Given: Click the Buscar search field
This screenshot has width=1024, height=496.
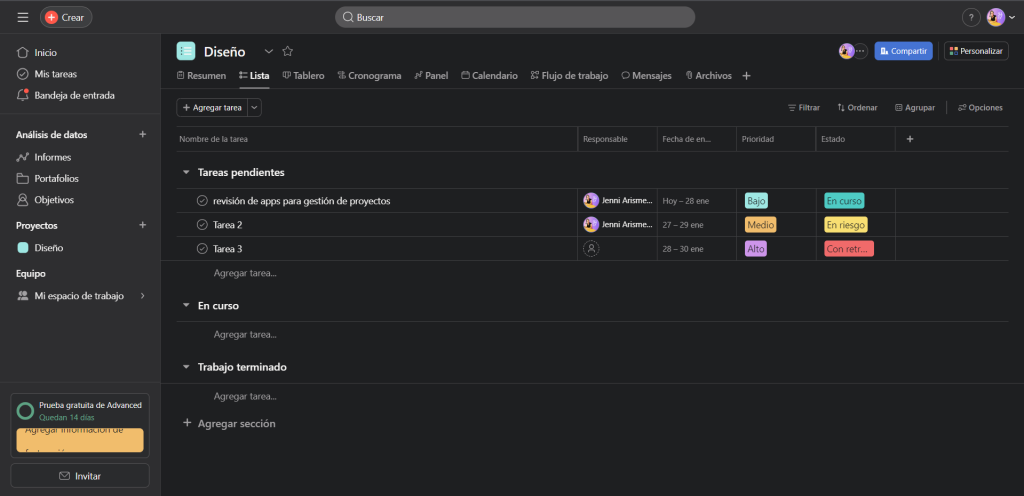Looking at the screenshot, I should (514, 17).
